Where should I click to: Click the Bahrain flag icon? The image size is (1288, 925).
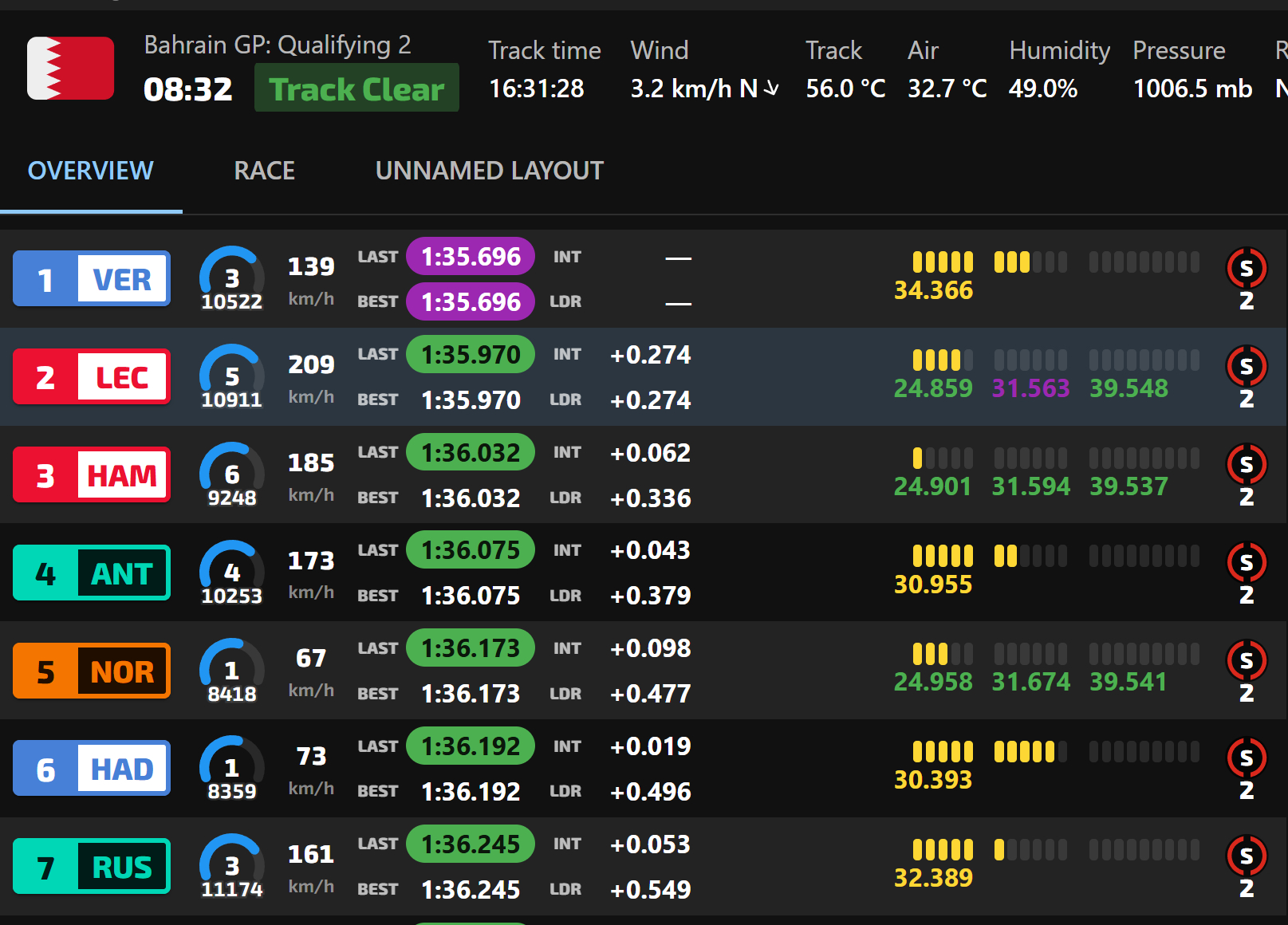(71, 69)
